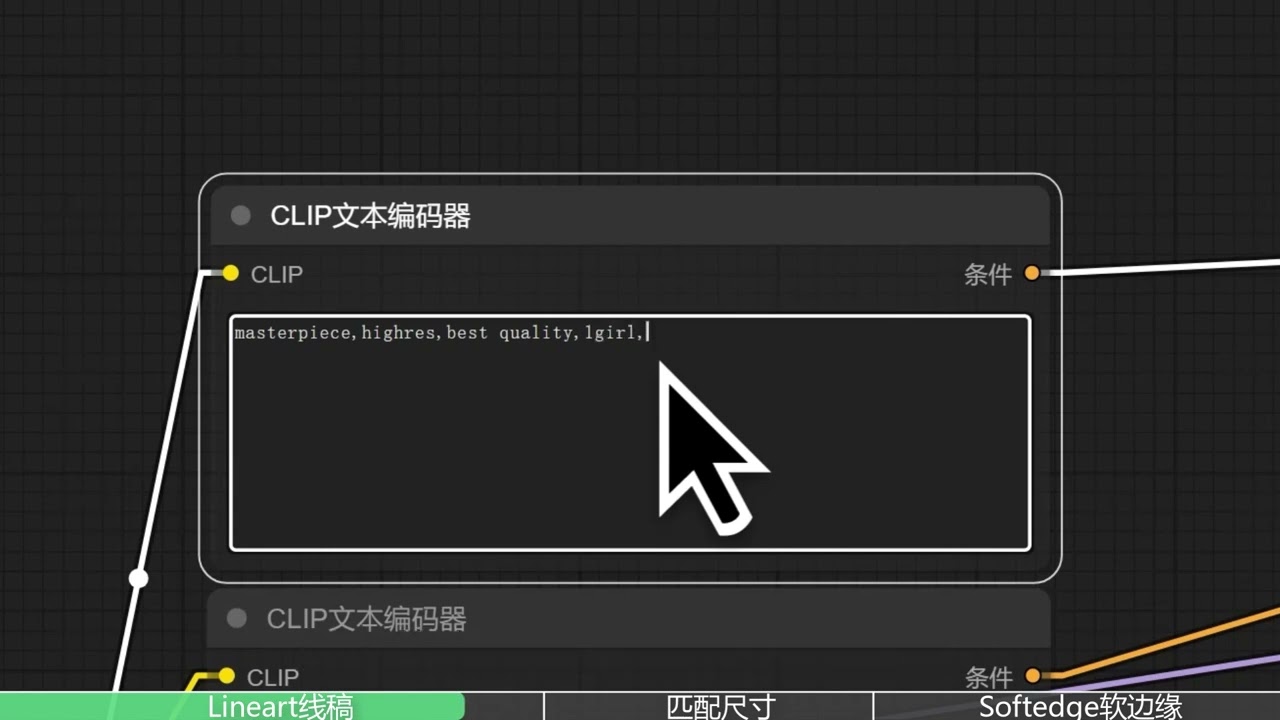Collapse the top CLIP文本编码器 node via its dot
This screenshot has height=720, width=1280.
pyautogui.click(x=240, y=216)
